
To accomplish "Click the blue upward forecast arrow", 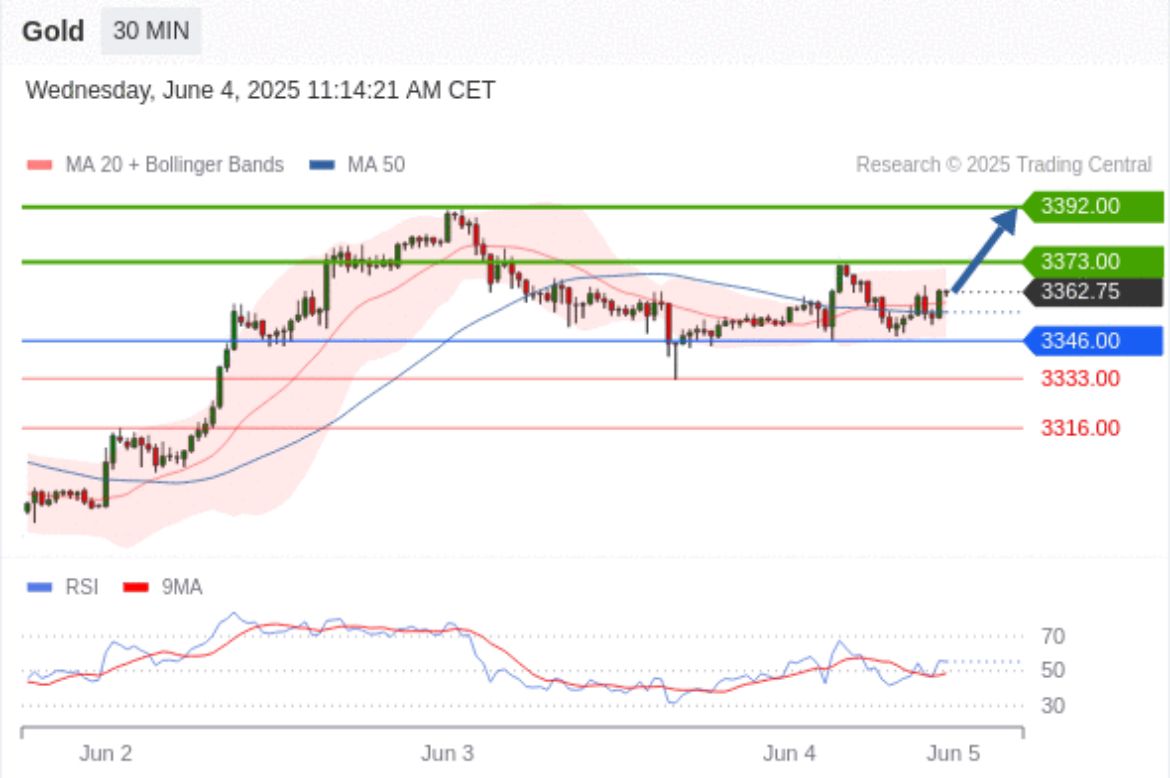I will click(x=985, y=248).
